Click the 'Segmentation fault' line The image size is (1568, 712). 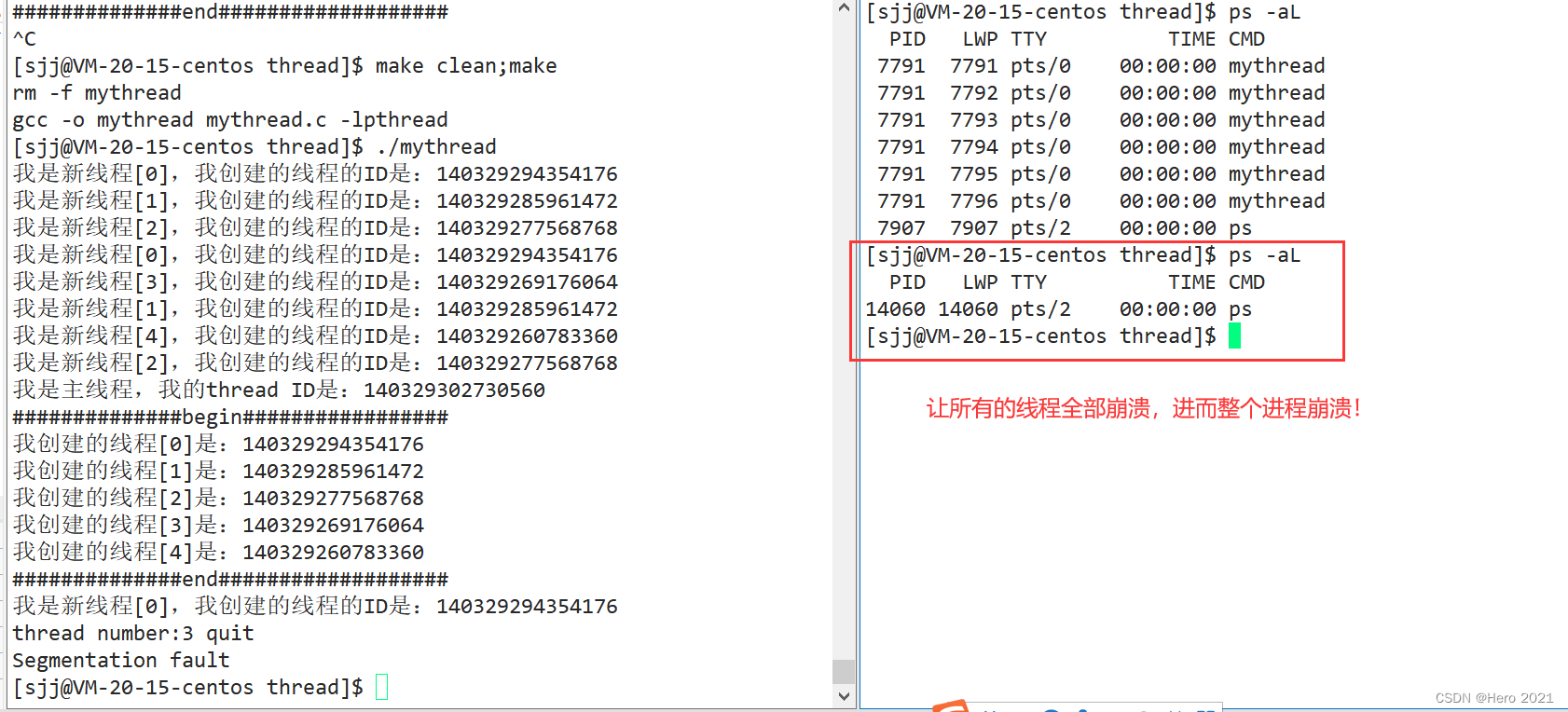pos(121,661)
